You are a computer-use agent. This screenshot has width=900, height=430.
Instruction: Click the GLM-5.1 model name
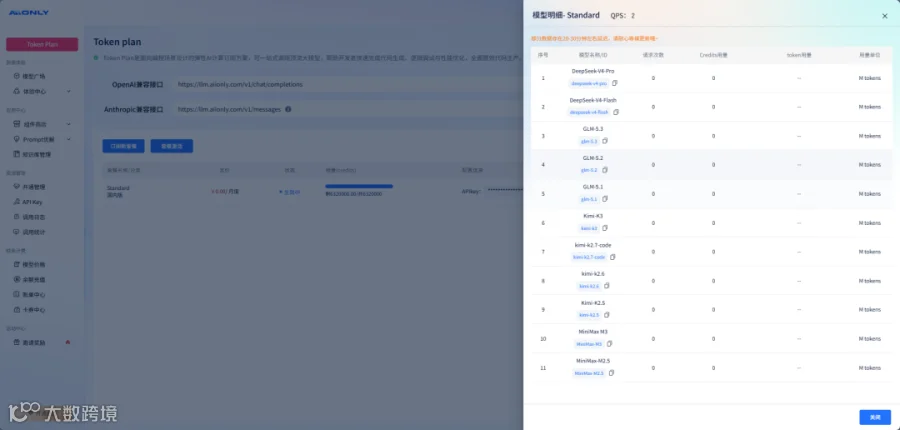(593, 187)
